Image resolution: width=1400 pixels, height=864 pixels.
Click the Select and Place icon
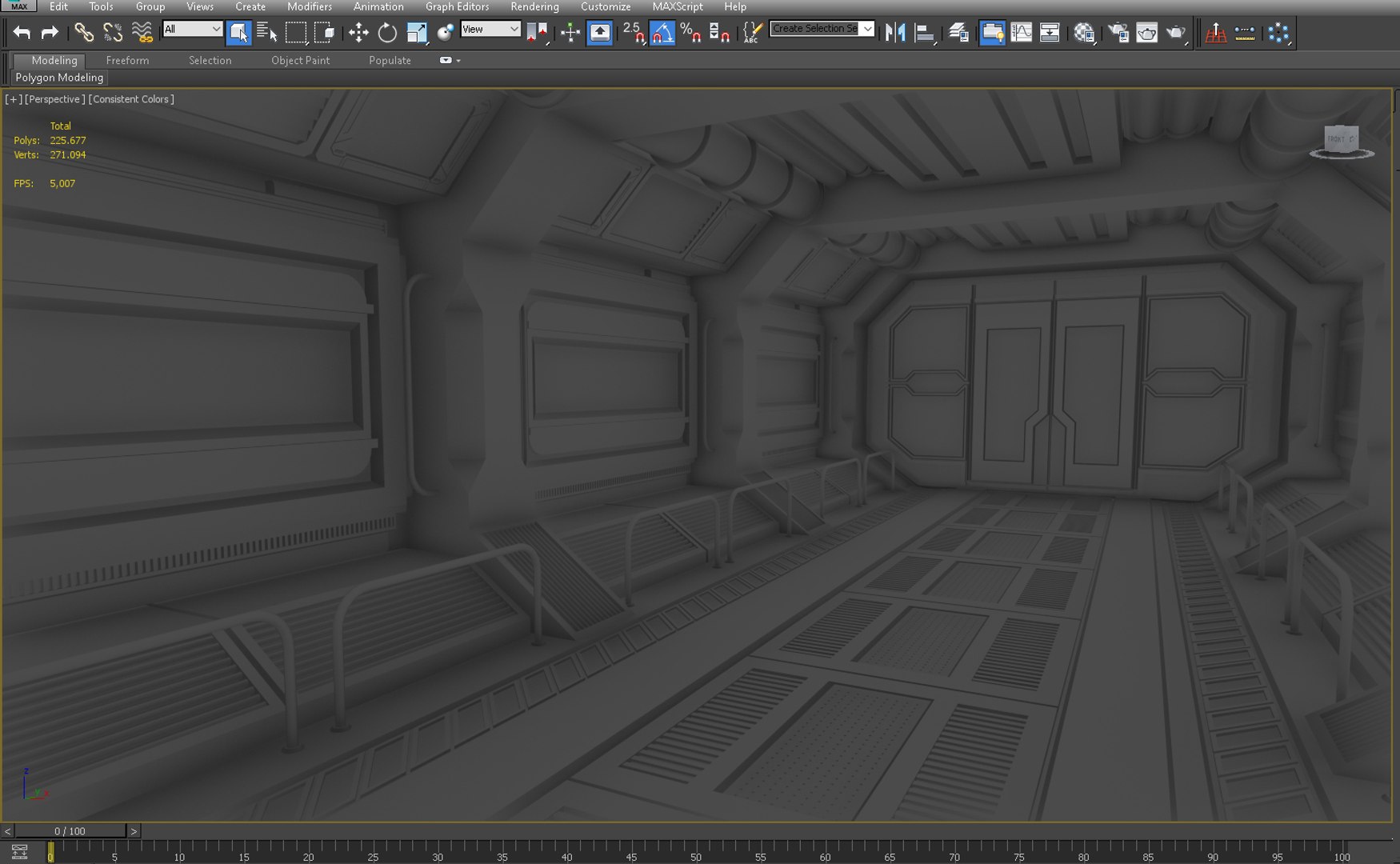pyautogui.click(x=446, y=33)
